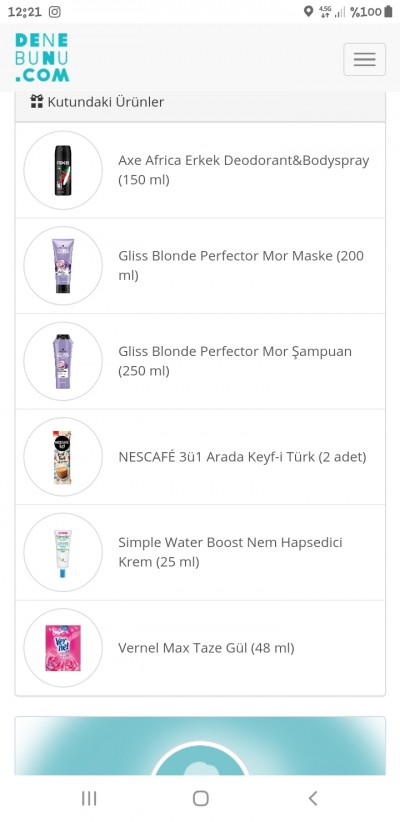Screen dimensions: 400x822
Task: Tap the Vernel Max Taze Gül image
Action: tap(63, 648)
